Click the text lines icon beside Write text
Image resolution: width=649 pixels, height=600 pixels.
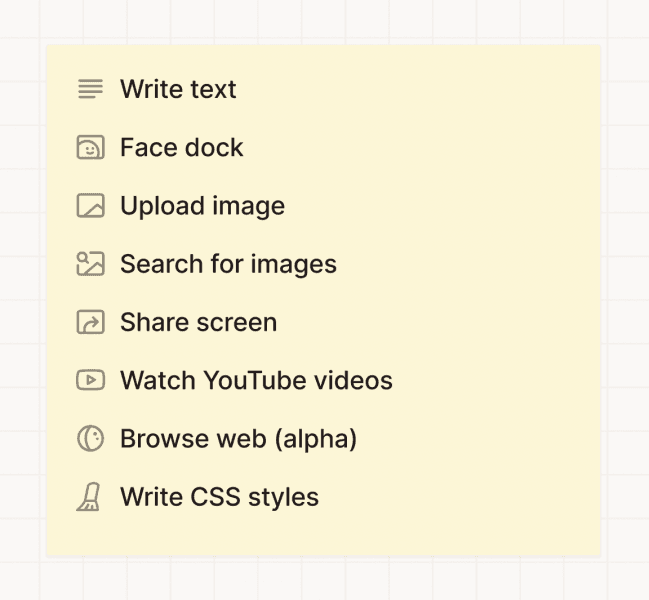tap(90, 89)
